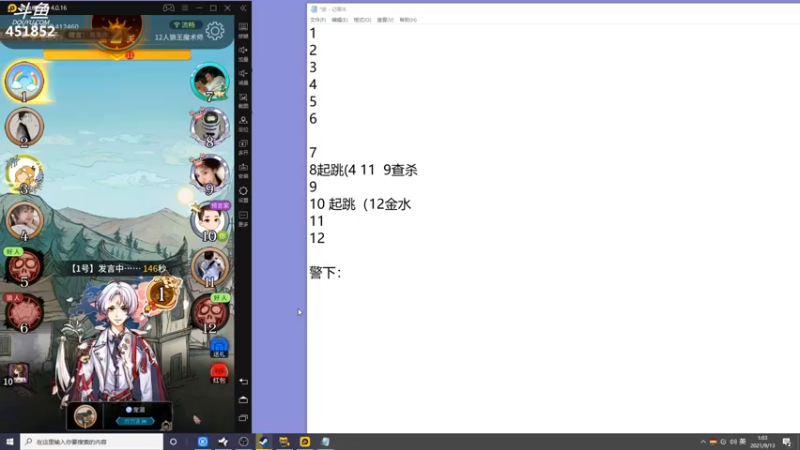Select dead player 5 skull avatar
Screen dimensions: 800x450
tap(24, 267)
